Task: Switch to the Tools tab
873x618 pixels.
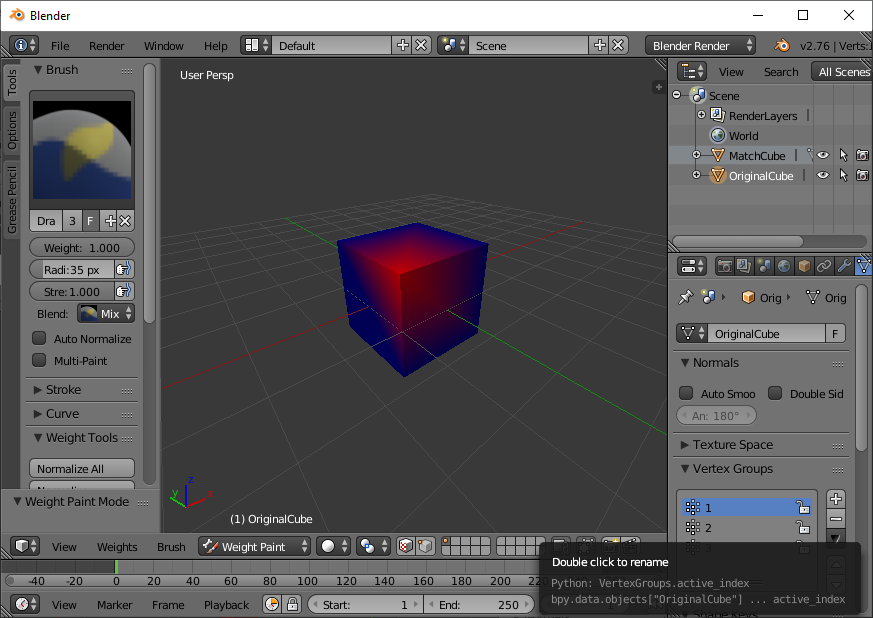Action: click(12, 82)
